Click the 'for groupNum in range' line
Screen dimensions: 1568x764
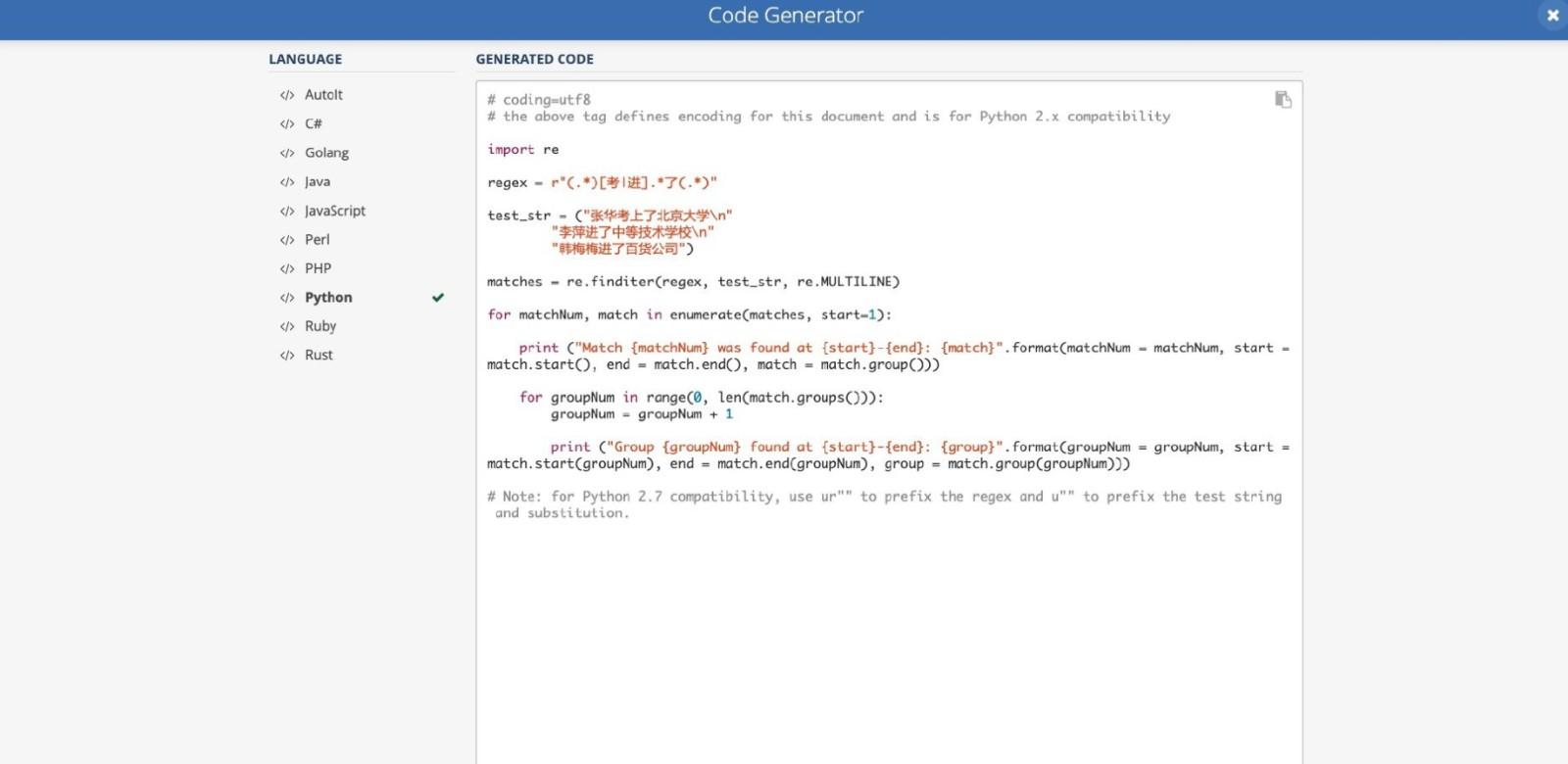pyautogui.click(x=702, y=398)
